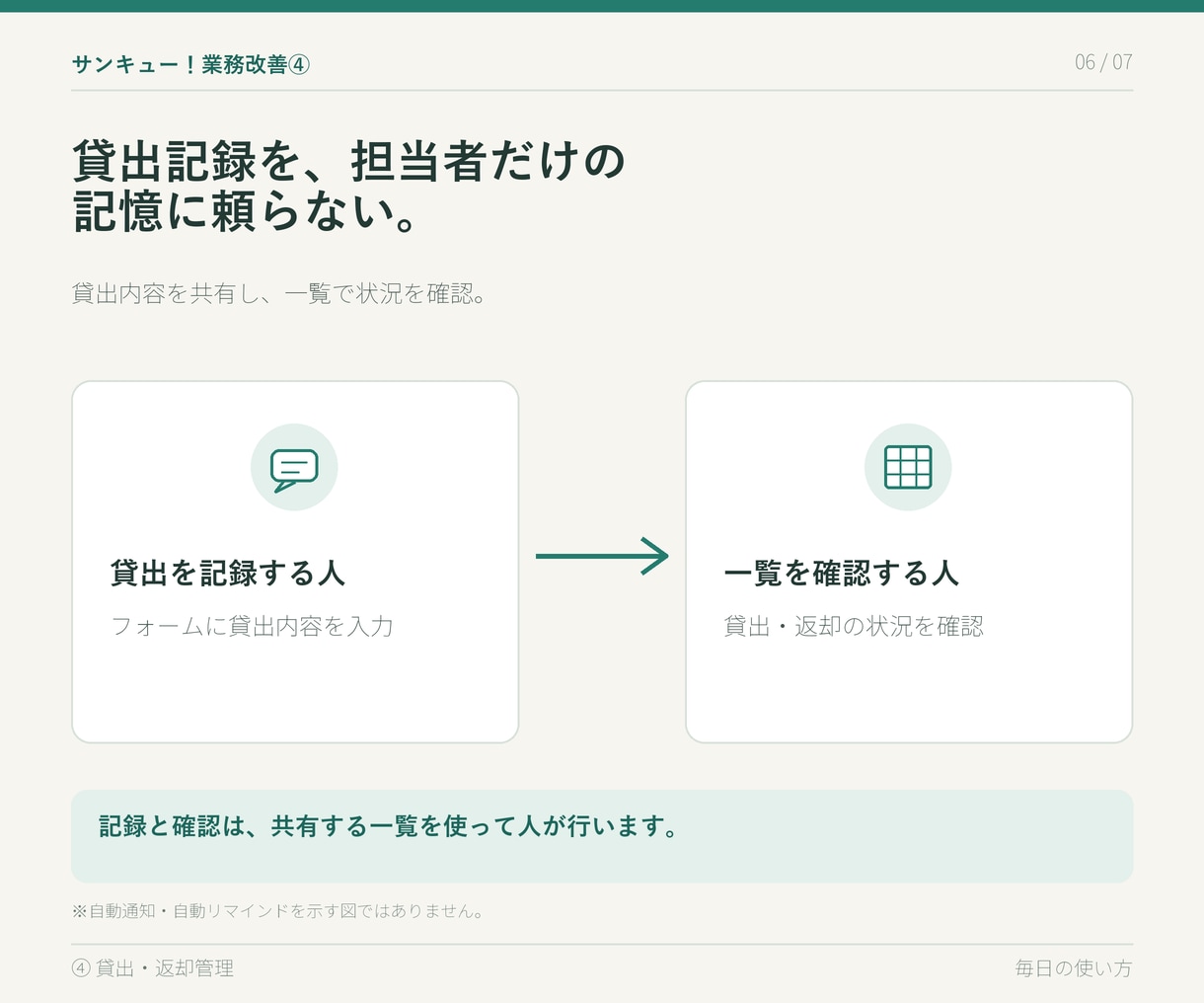Click the callout 記録と確認は、共有する一覧を使って人が行います。
Screen dimensions: 1204x1003
[x=602, y=836]
